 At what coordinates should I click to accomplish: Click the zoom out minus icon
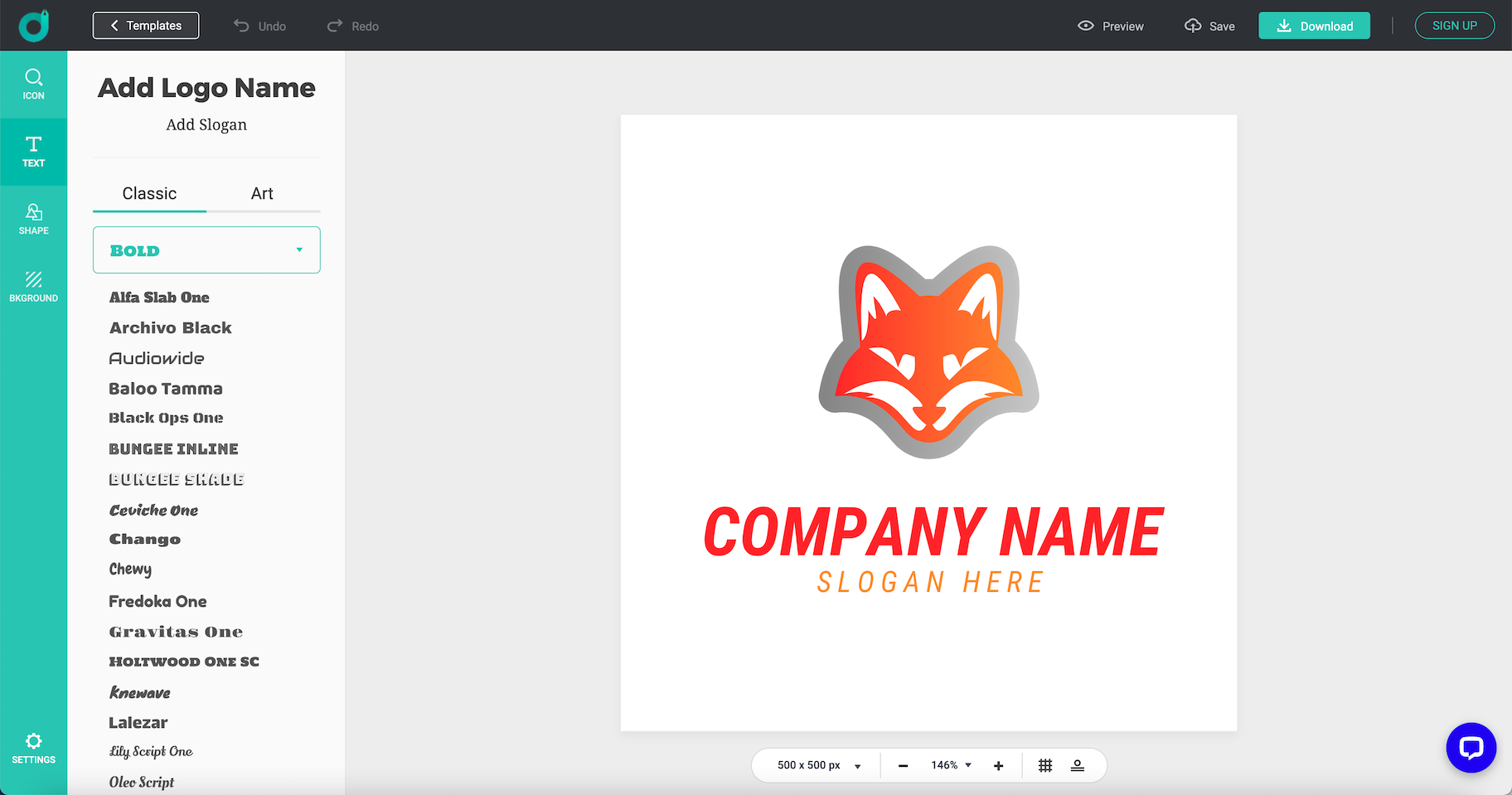(x=903, y=766)
